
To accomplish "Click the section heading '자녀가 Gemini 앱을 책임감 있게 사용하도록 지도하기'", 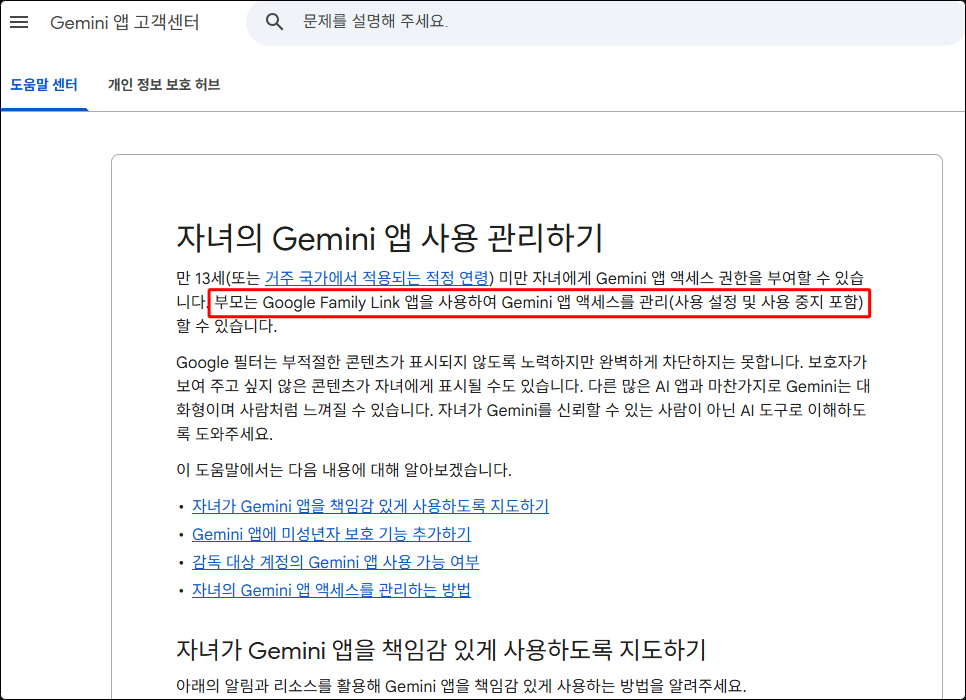I will click(x=441, y=650).
